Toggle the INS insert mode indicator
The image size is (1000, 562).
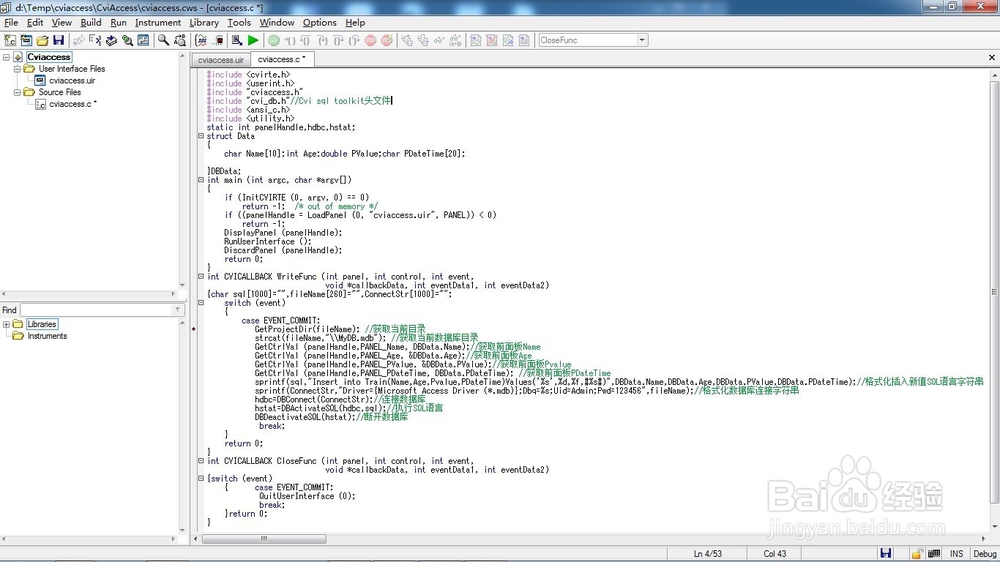point(956,554)
